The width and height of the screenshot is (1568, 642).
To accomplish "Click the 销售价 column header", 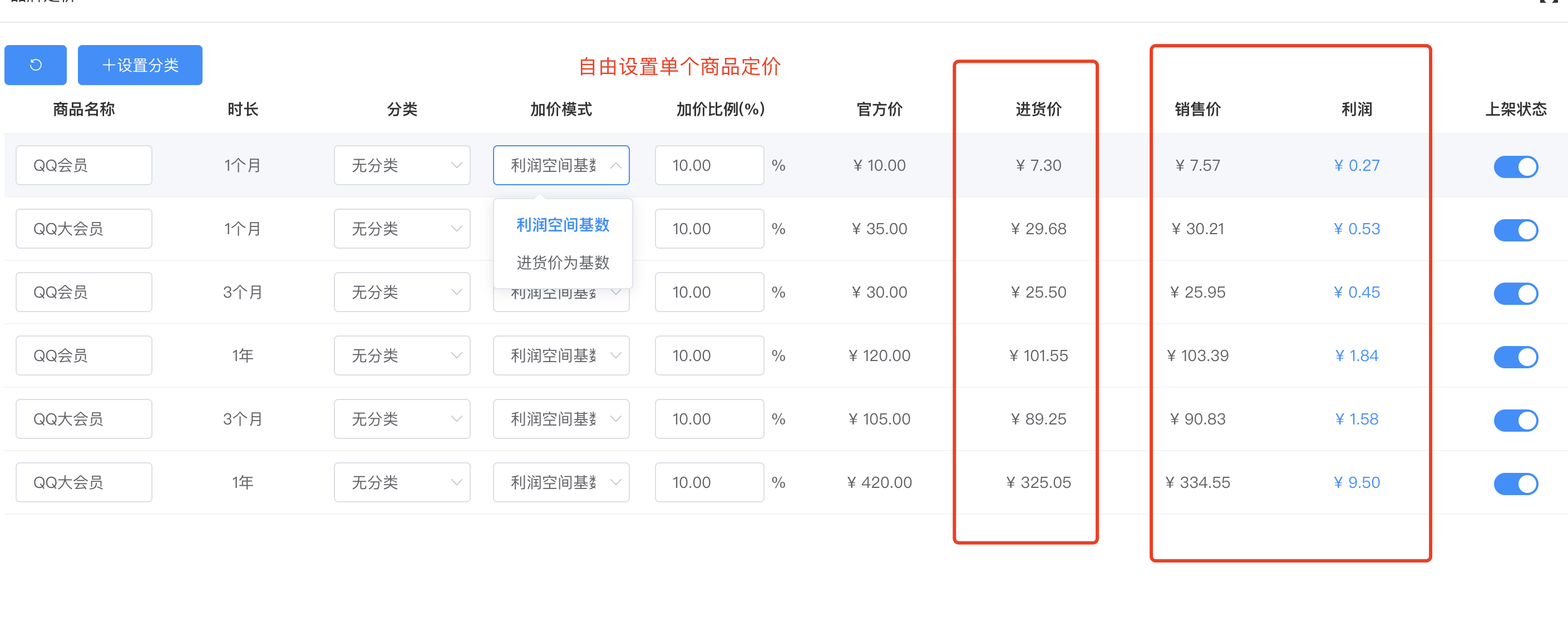I will tap(1198, 109).
